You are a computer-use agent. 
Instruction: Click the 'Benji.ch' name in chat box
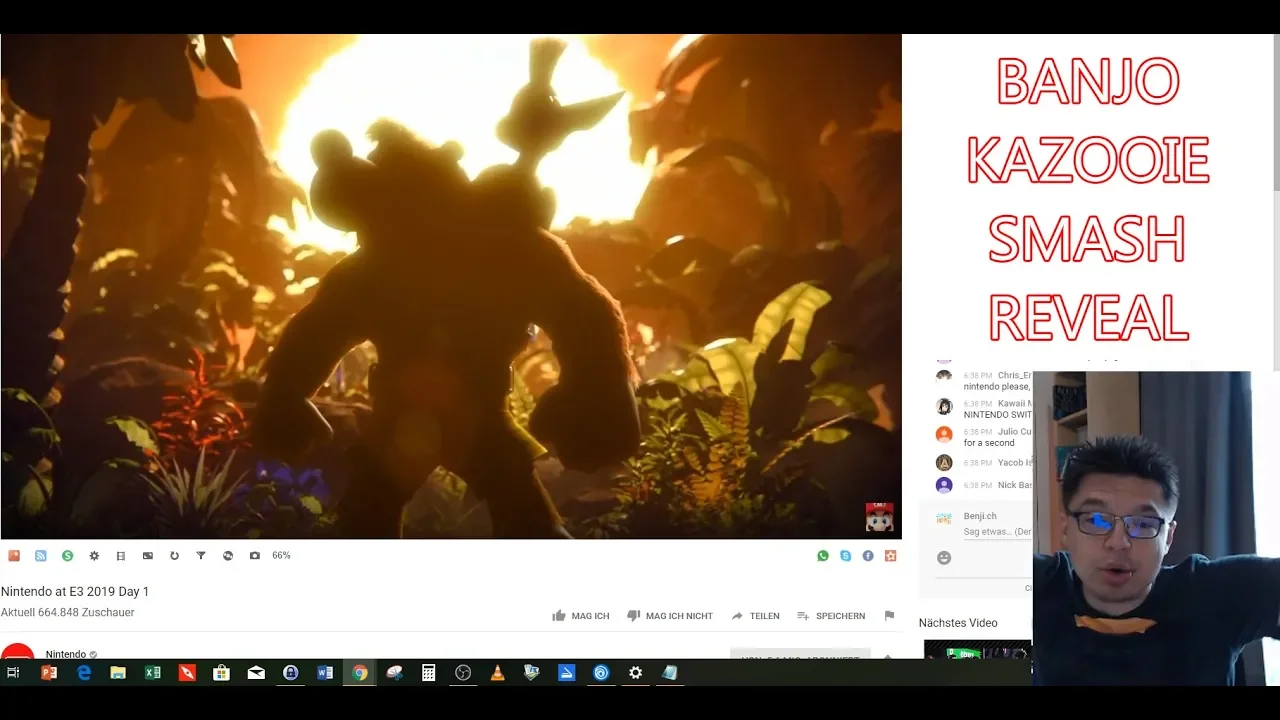(x=980, y=516)
